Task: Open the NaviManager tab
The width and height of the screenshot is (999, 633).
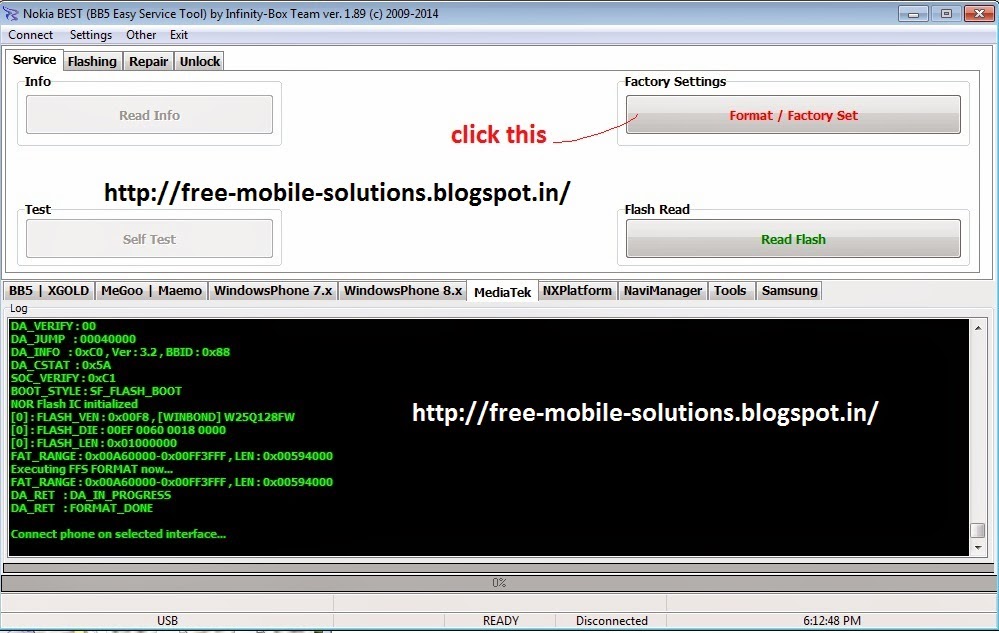Action: pos(663,290)
